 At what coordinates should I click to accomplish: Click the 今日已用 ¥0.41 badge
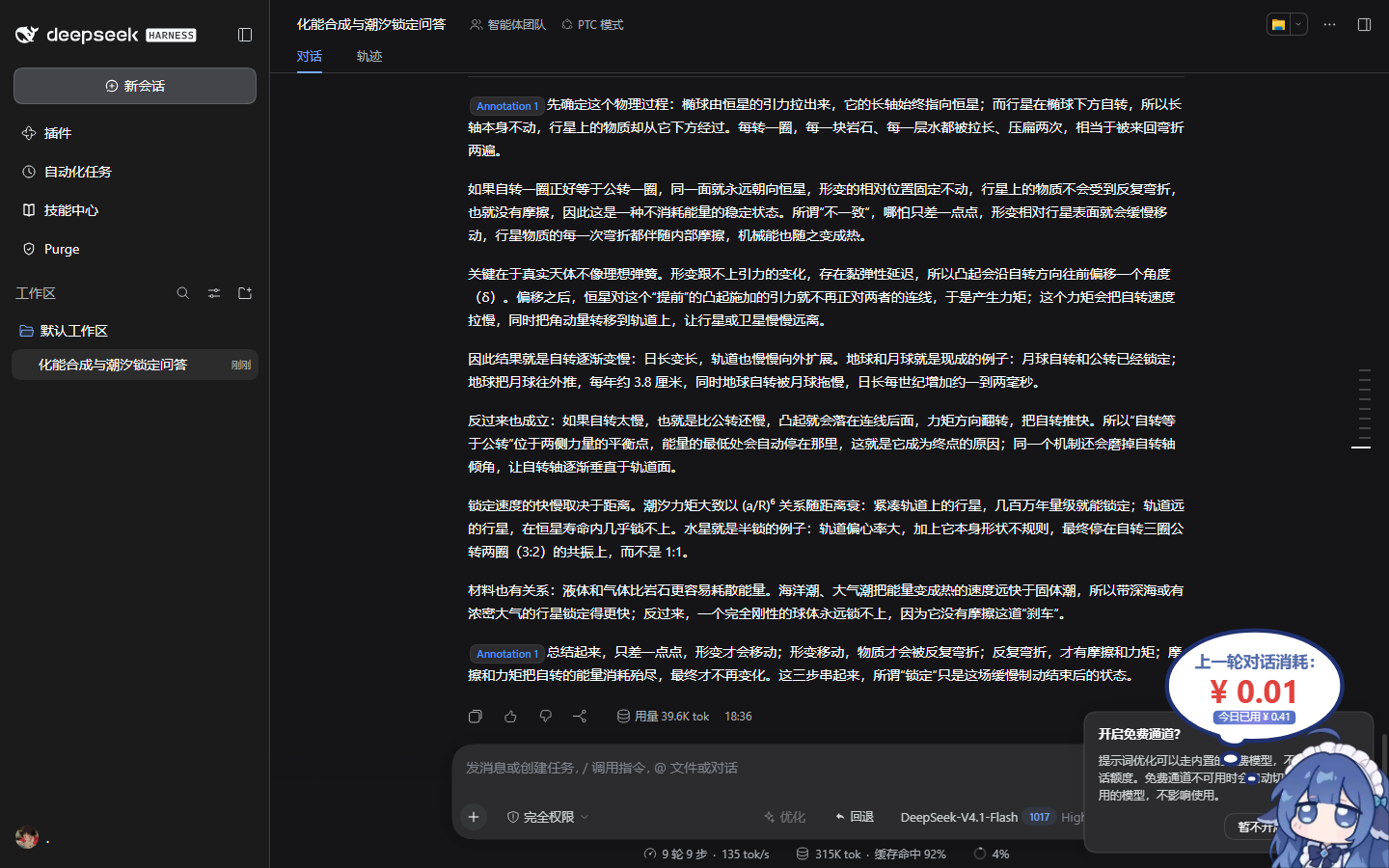click(1254, 717)
